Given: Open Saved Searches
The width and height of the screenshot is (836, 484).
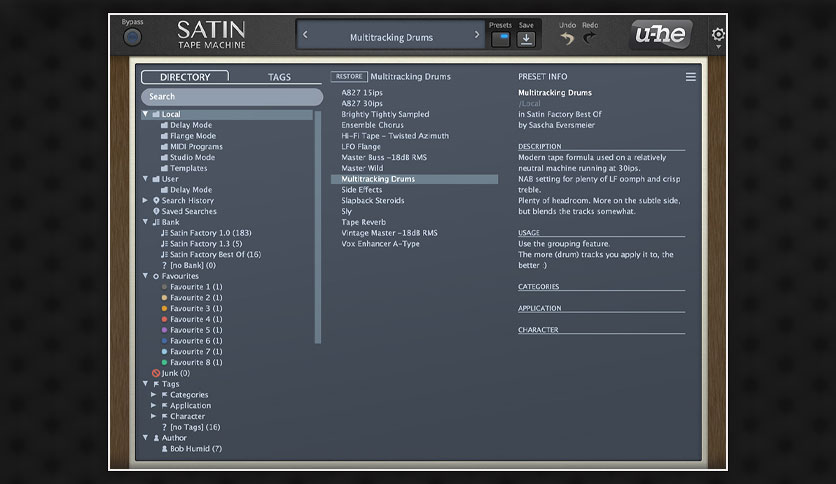Looking at the screenshot, I should click(x=184, y=211).
